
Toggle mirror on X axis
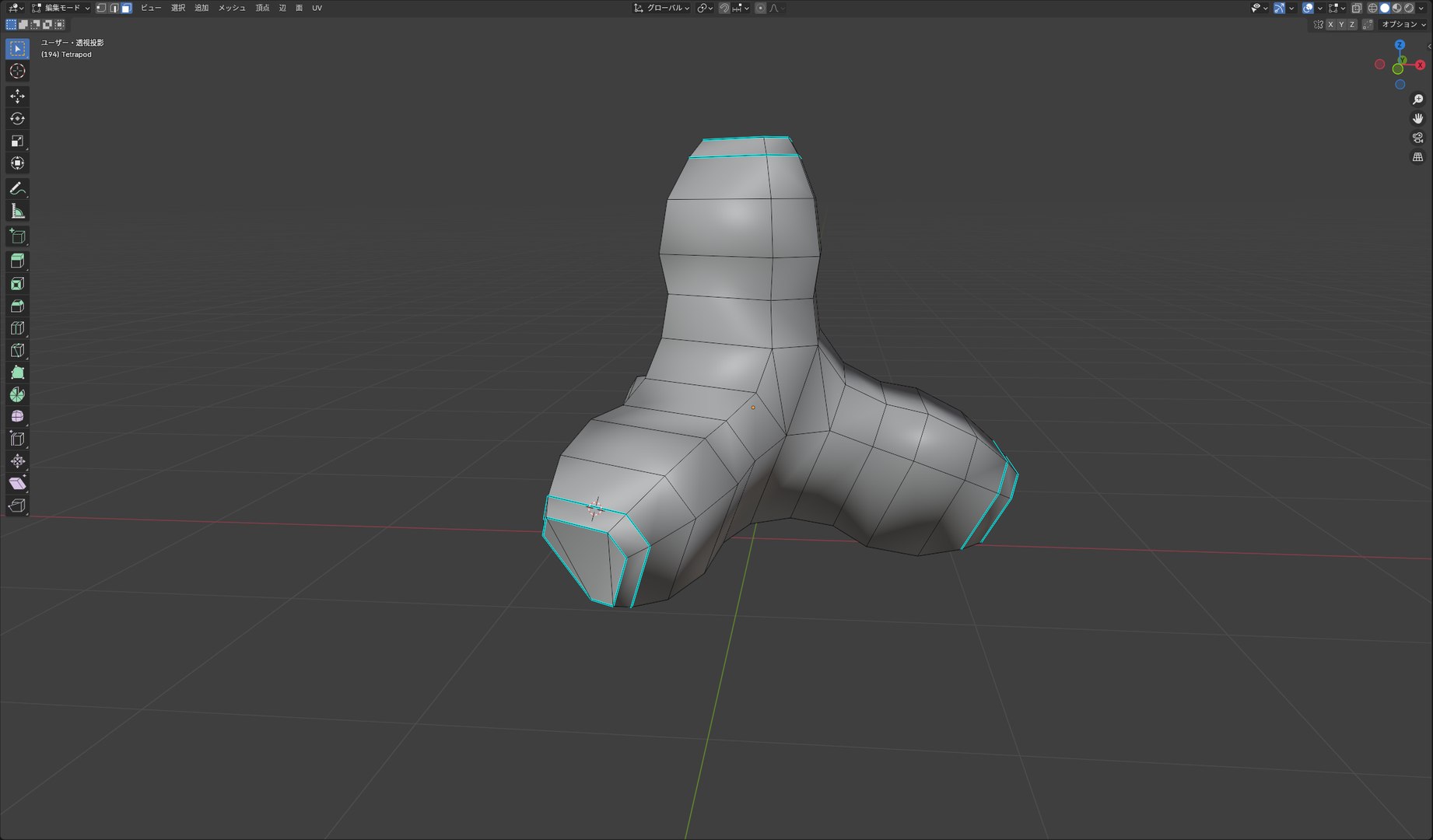[x=1330, y=25]
